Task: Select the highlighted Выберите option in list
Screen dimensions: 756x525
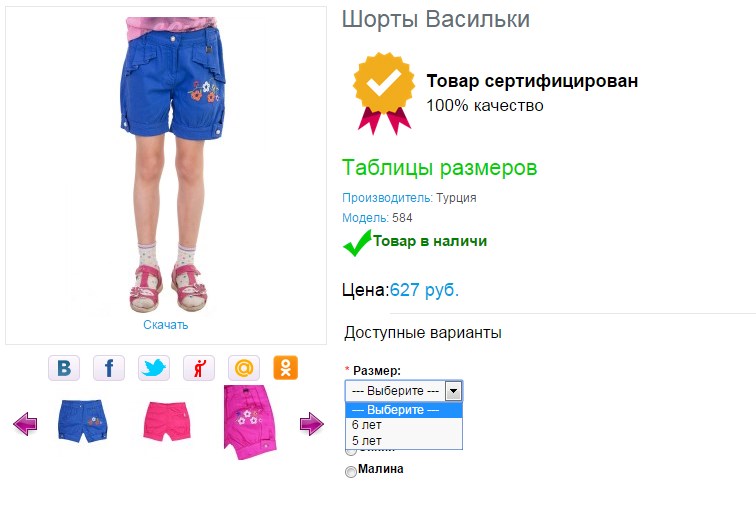Action: pyautogui.click(x=404, y=410)
